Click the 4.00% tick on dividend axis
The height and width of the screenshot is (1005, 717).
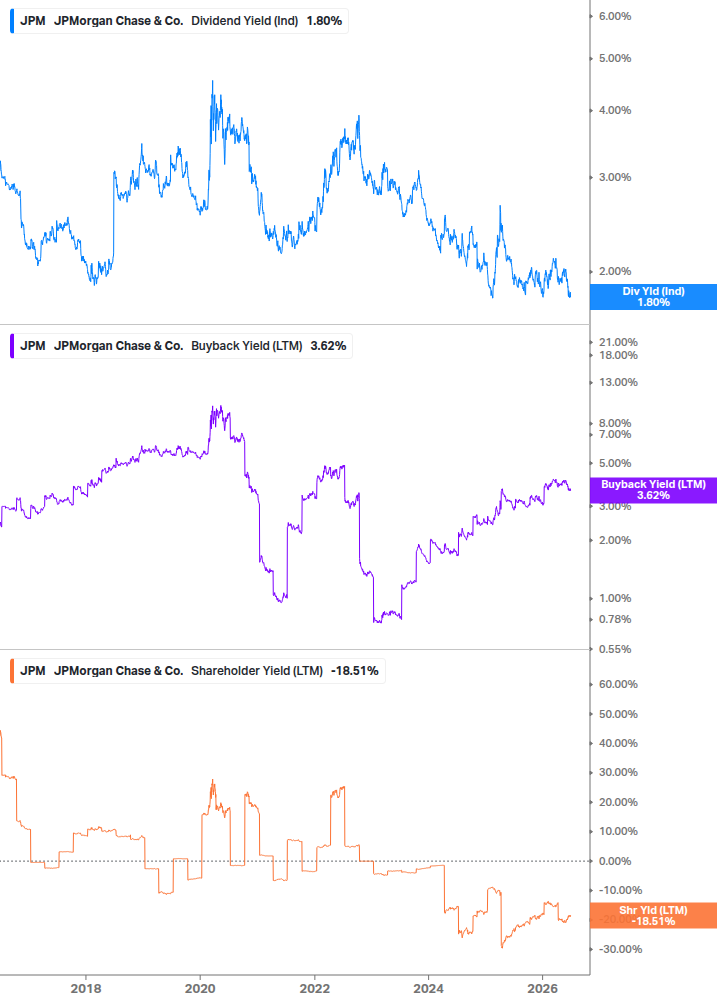pyautogui.click(x=615, y=110)
